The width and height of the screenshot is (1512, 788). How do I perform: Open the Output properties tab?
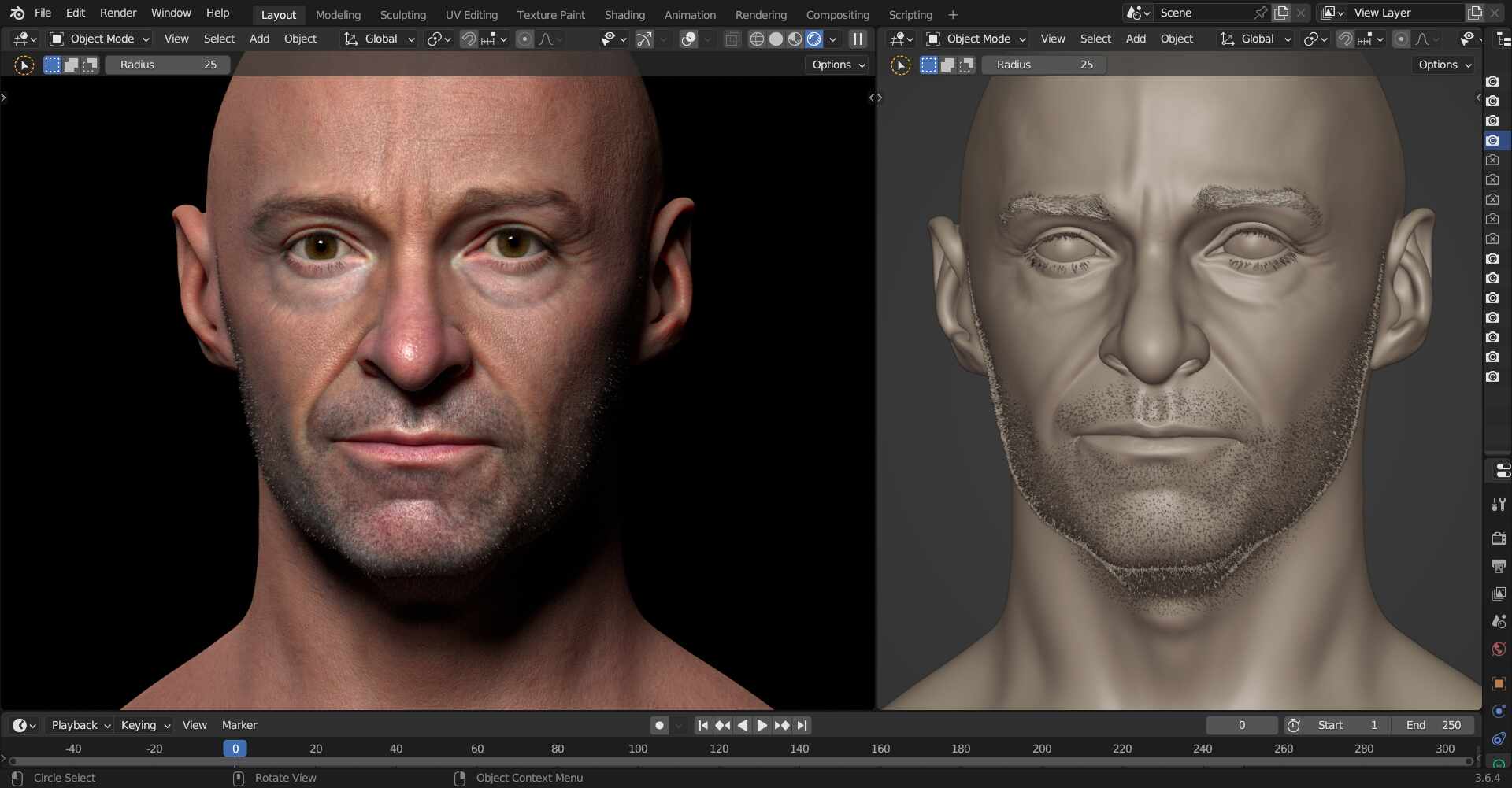click(x=1499, y=566)
